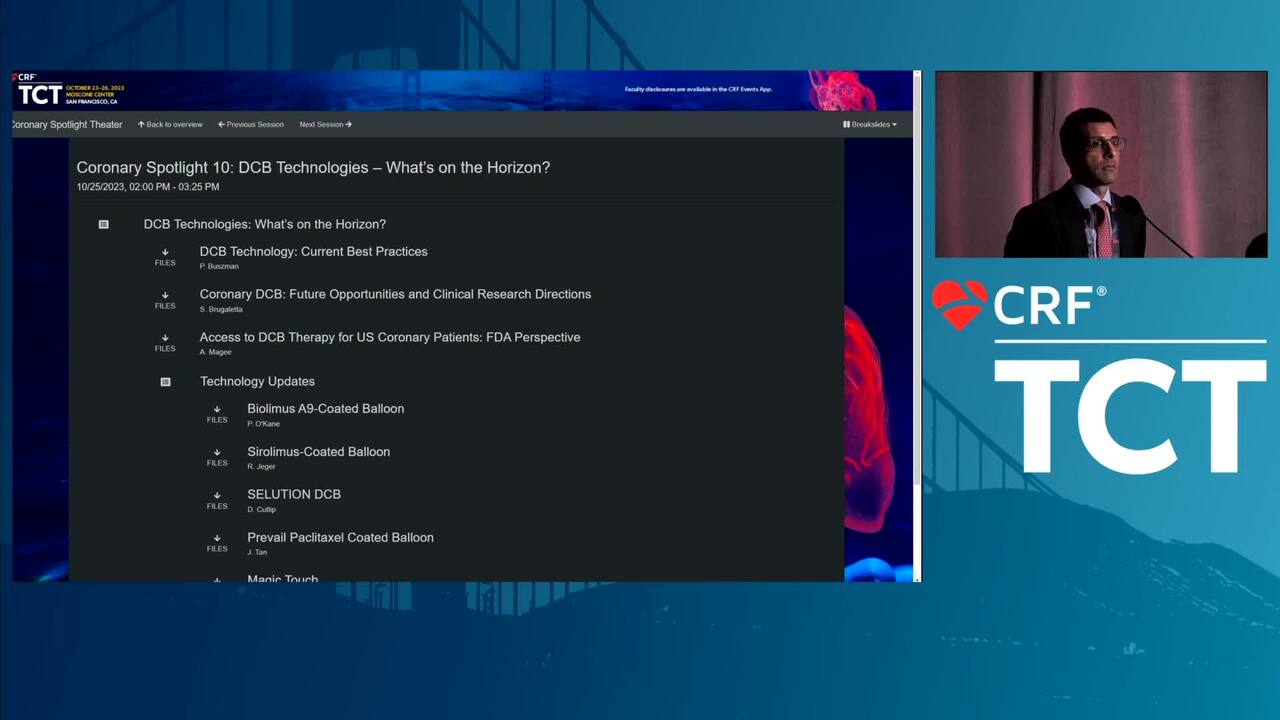Click speaker name J. Tan
Viewport: 1280px width, 720px height.
click(257, 552)
